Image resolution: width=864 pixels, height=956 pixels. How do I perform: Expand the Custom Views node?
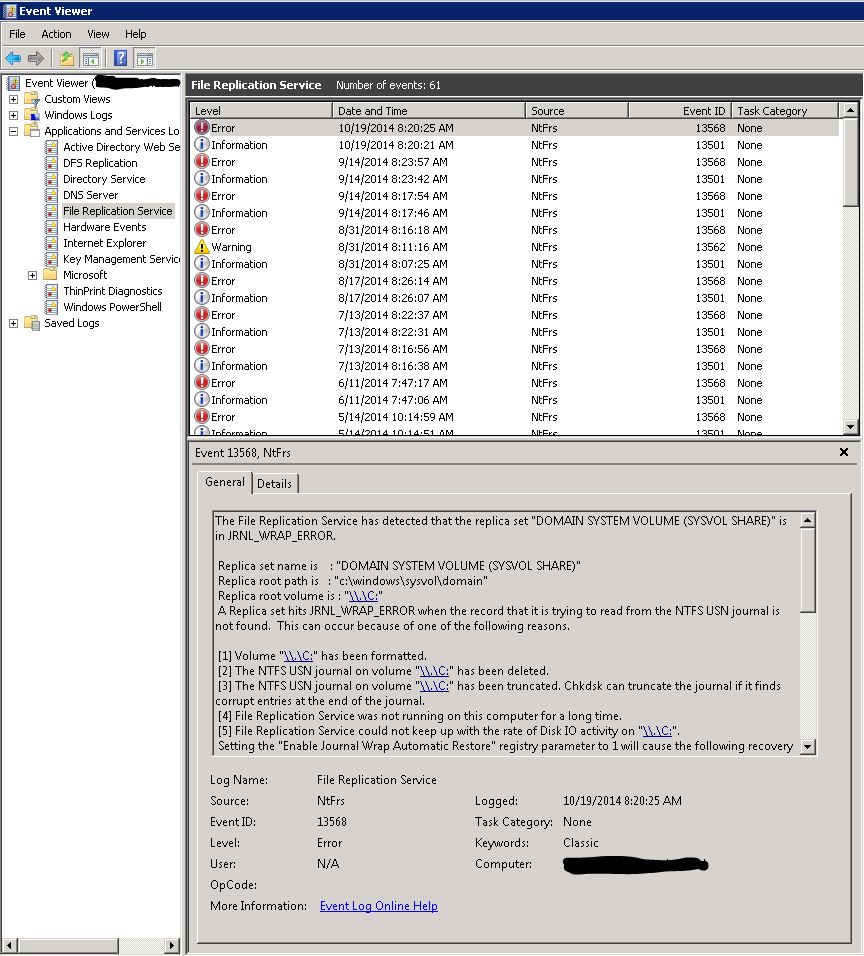[x=14, y=99]
